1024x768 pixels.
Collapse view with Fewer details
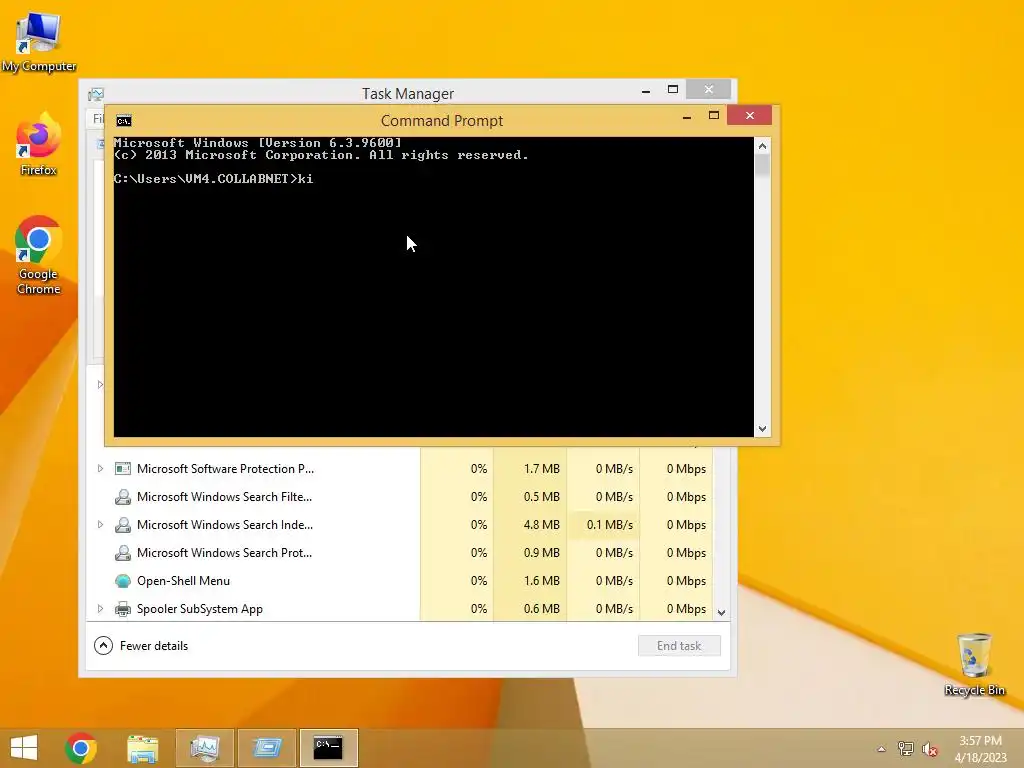point(141,646)
